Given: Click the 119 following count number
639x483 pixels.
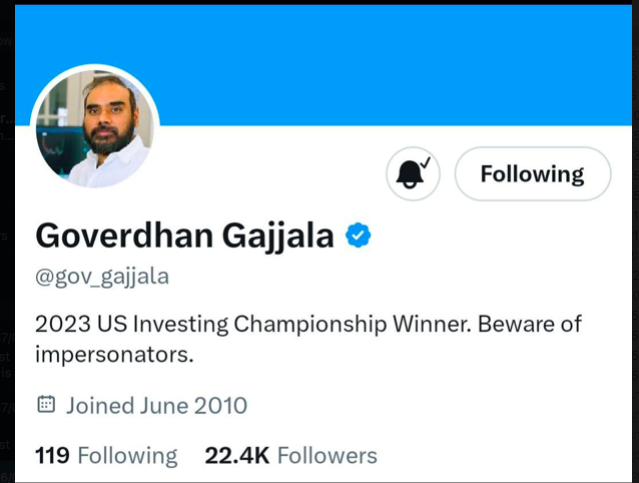Looking at the screenshot, I should [52, 456].
